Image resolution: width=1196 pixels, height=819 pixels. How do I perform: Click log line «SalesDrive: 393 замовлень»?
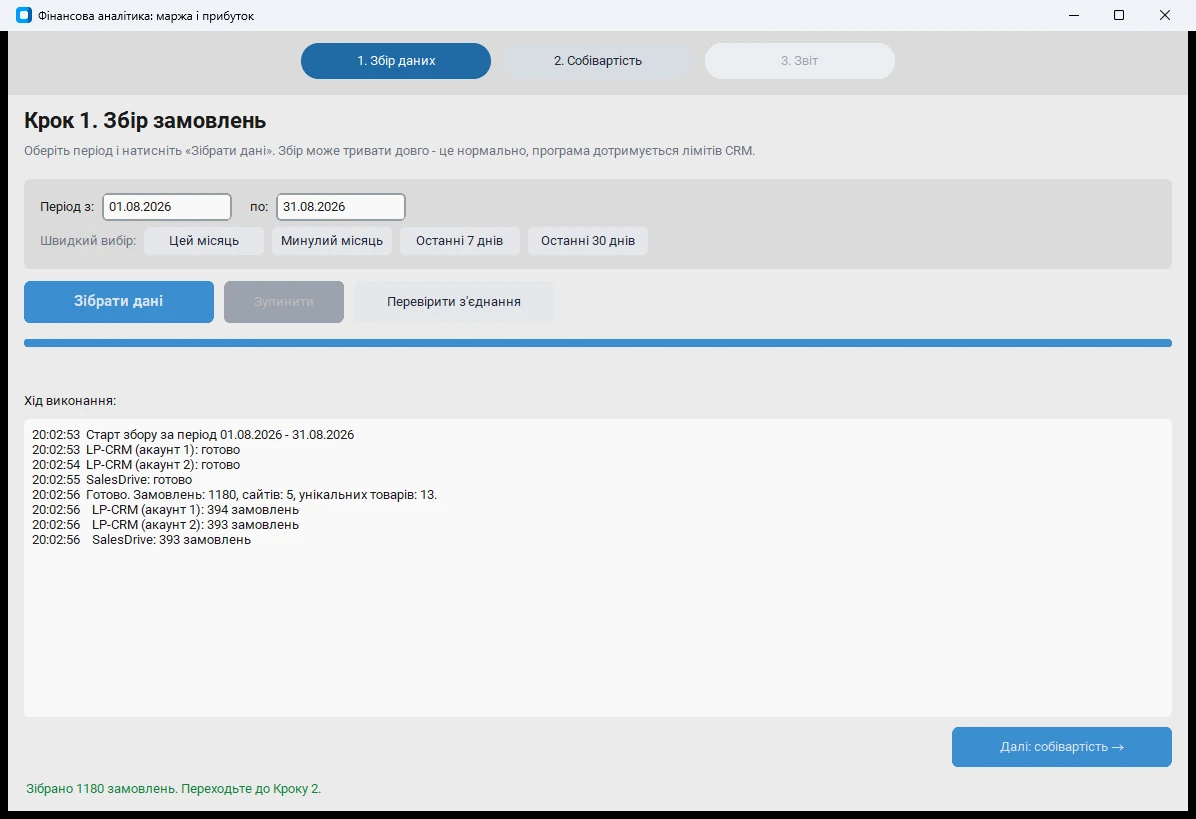[x=141, y=540]
